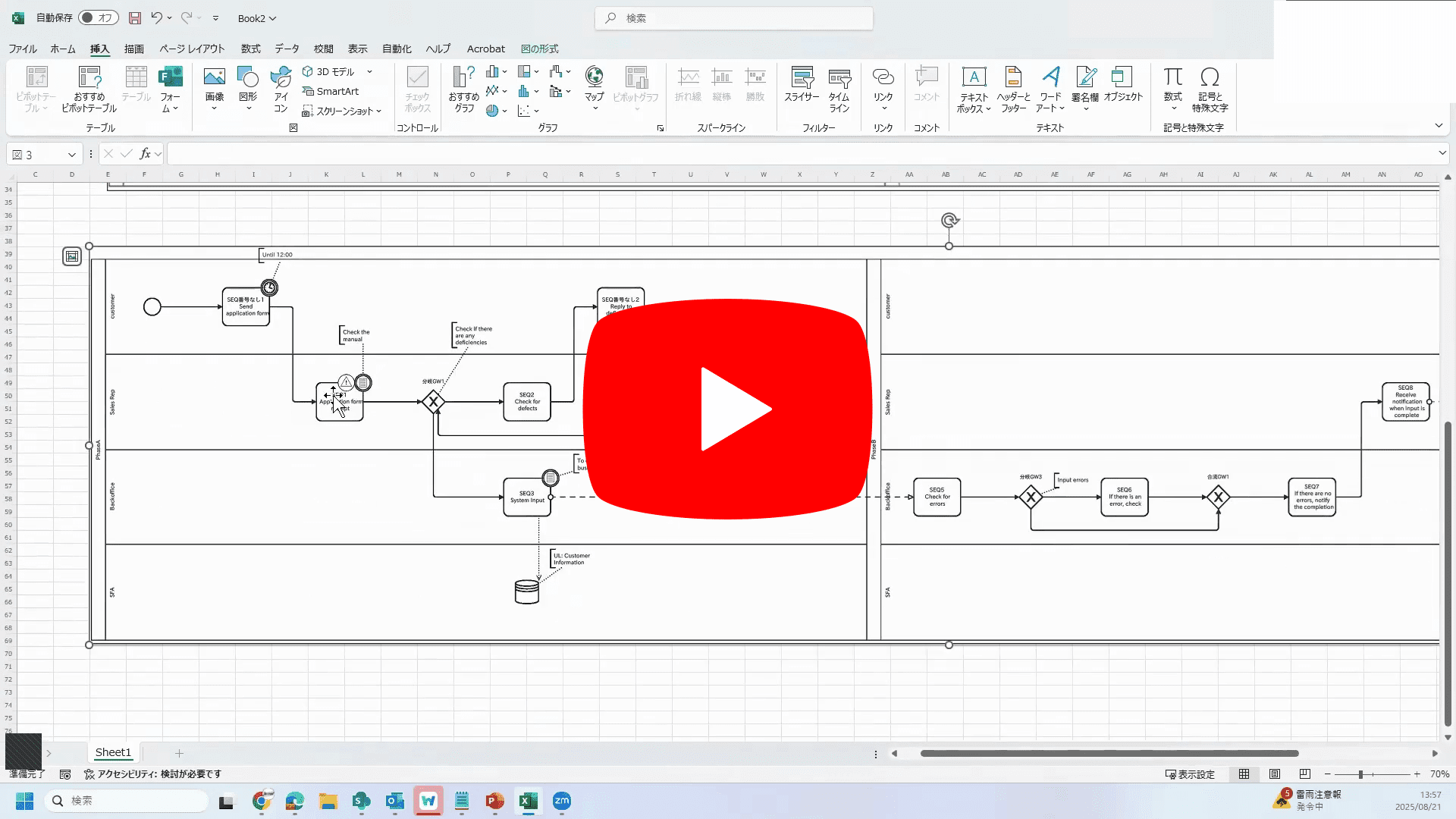Click the スライサー (Slicer) icon
The image size is (1456, 819).
click(802, 77)
